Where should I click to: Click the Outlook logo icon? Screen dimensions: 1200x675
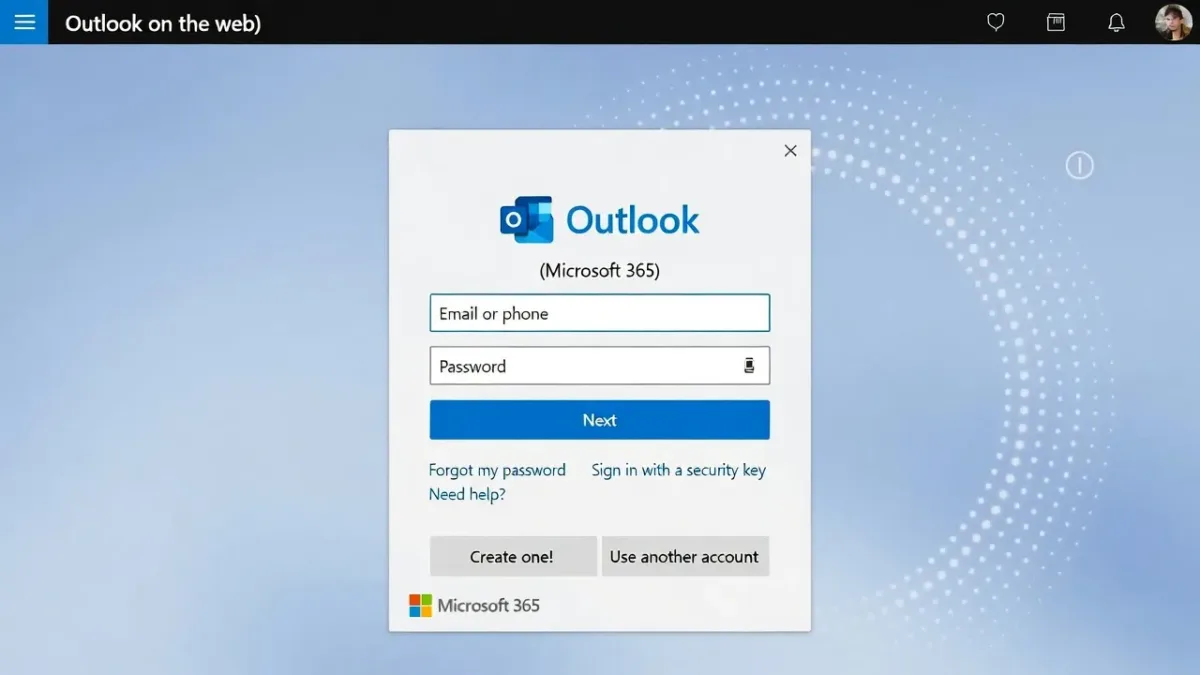click(527, 220)
